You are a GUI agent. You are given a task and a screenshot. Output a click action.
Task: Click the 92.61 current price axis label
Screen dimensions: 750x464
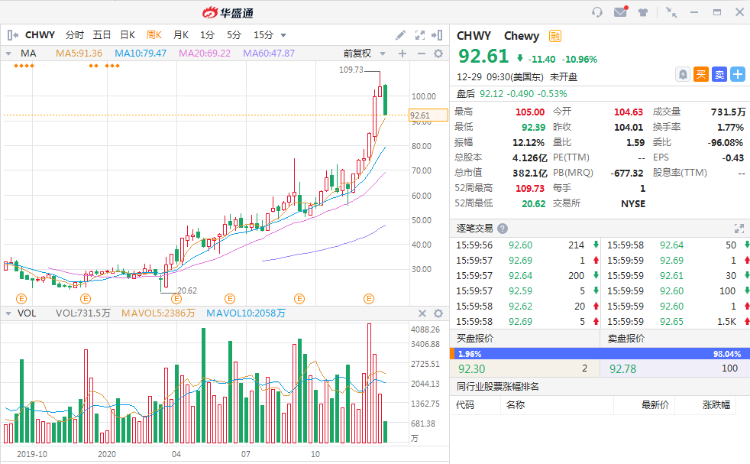tap(428, 115)
